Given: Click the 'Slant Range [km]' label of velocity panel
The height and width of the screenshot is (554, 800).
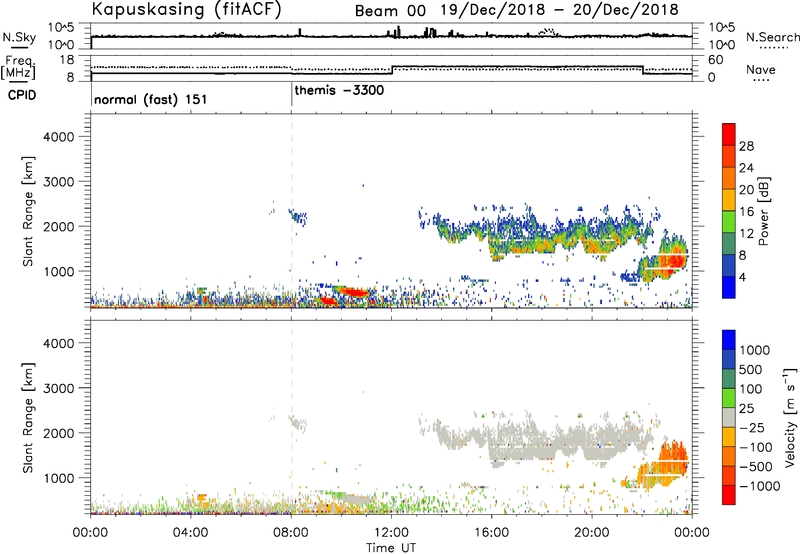Looking at the screenshot, I should 28,418.
